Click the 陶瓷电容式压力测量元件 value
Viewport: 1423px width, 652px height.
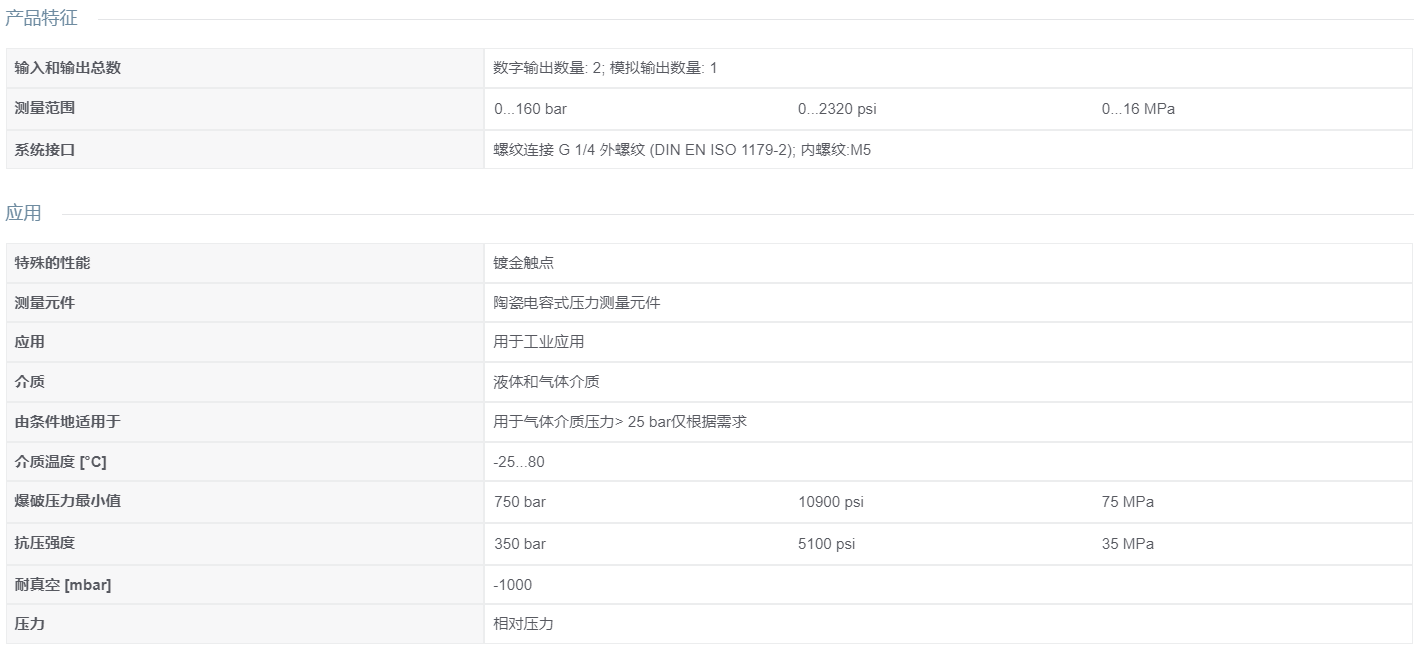tap(577, 302)
